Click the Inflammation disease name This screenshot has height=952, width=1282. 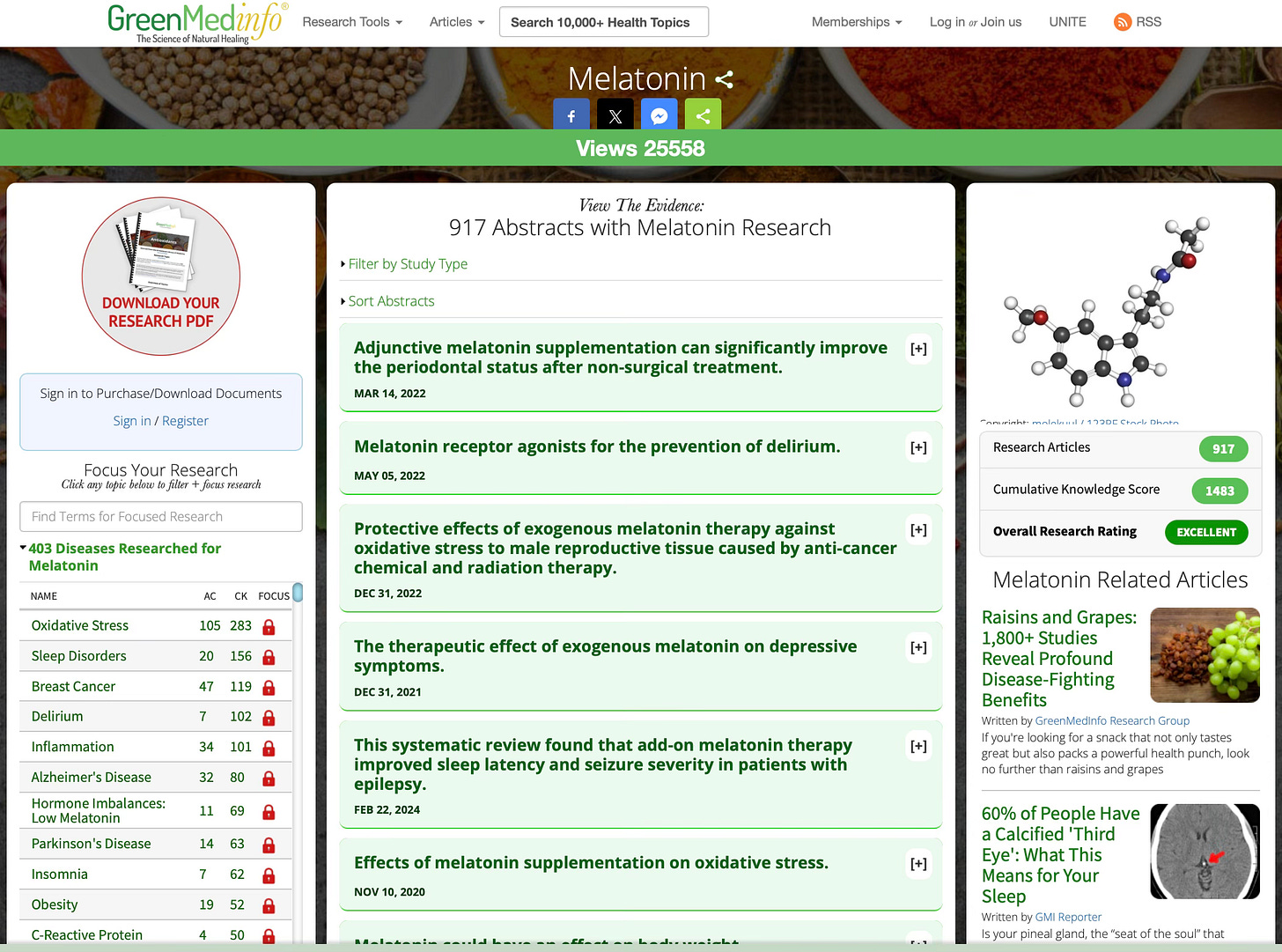point(73,747)
